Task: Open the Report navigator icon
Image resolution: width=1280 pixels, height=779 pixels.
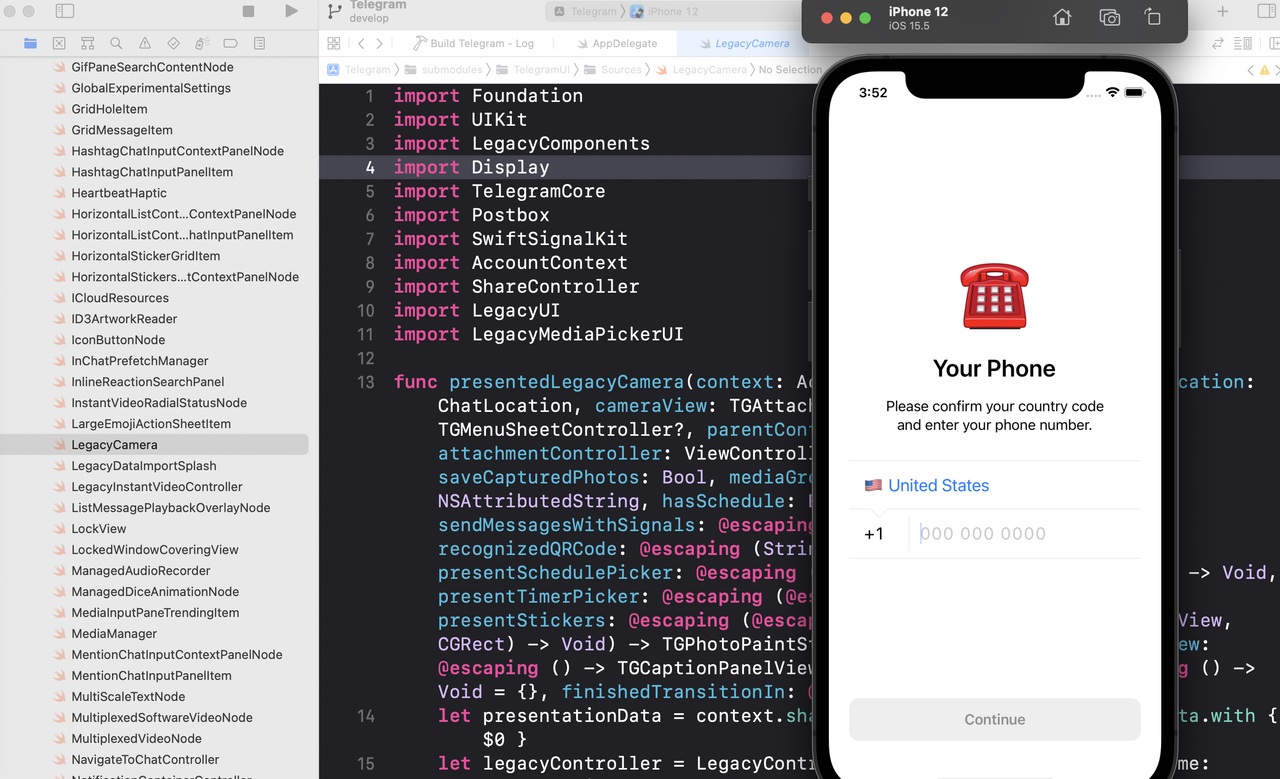Action: pyautogui.click(x=259, y=43)
